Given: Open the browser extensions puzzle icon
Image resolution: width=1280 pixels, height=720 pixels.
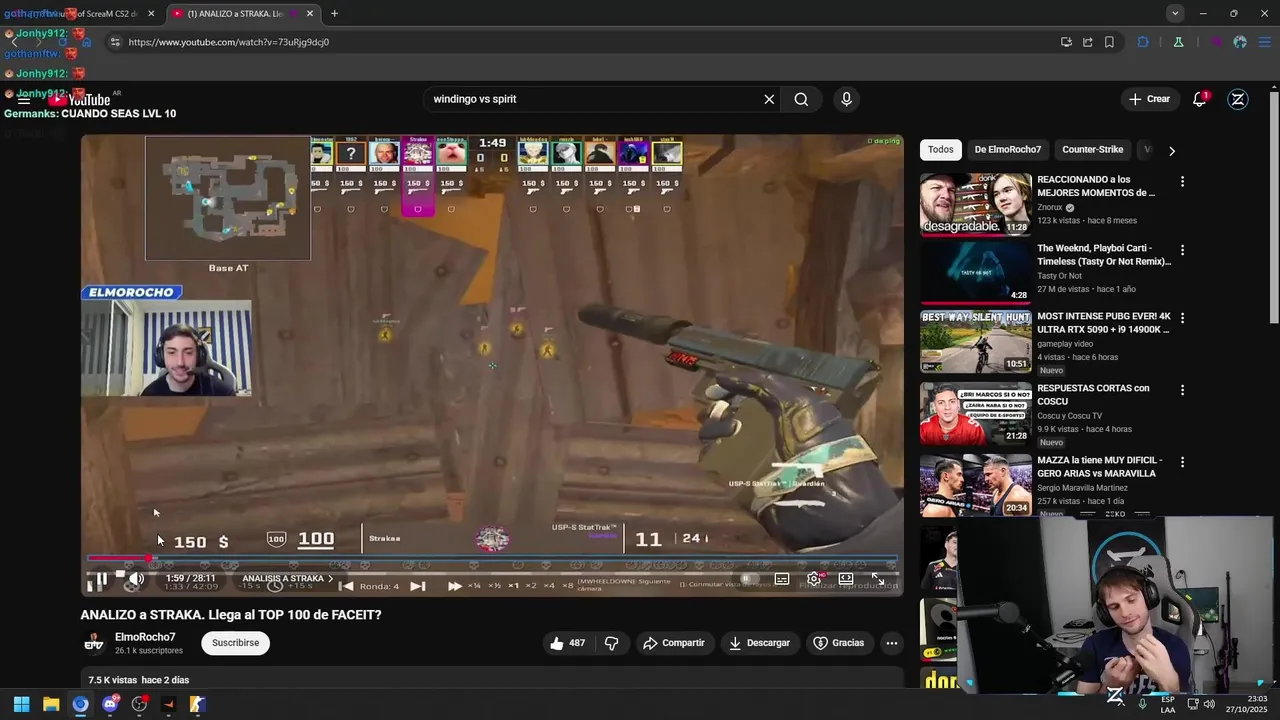Looking at the screenshot, I should coord(1143,42).
